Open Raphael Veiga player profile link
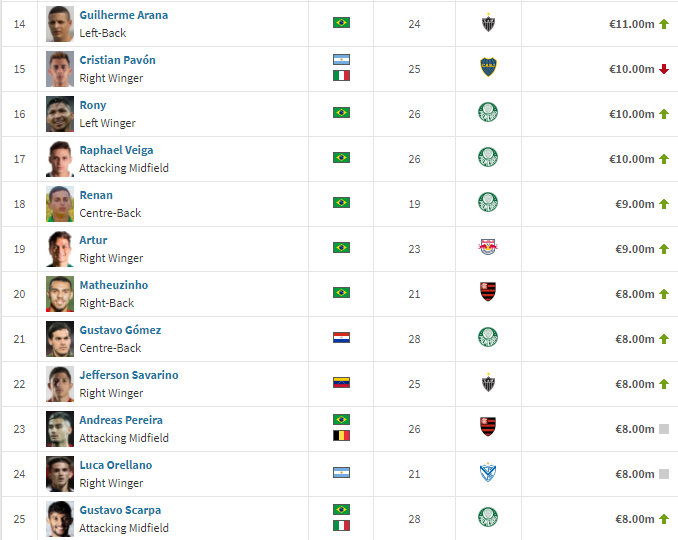The height and width of the screenshot is (540, 678). click(x=116, y=150)
